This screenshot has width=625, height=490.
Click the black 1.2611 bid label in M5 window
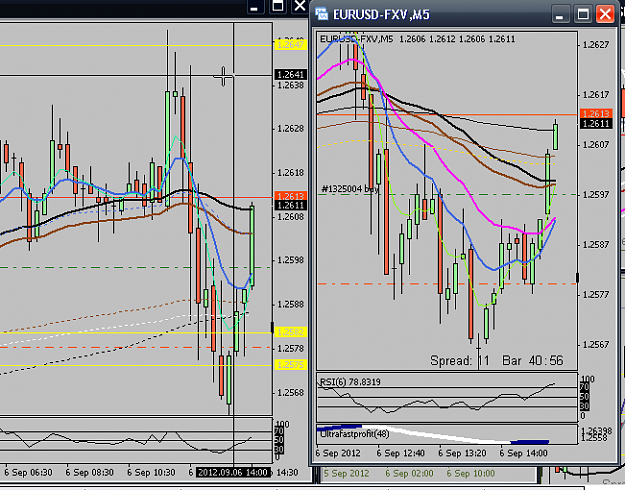coord(596,124)
